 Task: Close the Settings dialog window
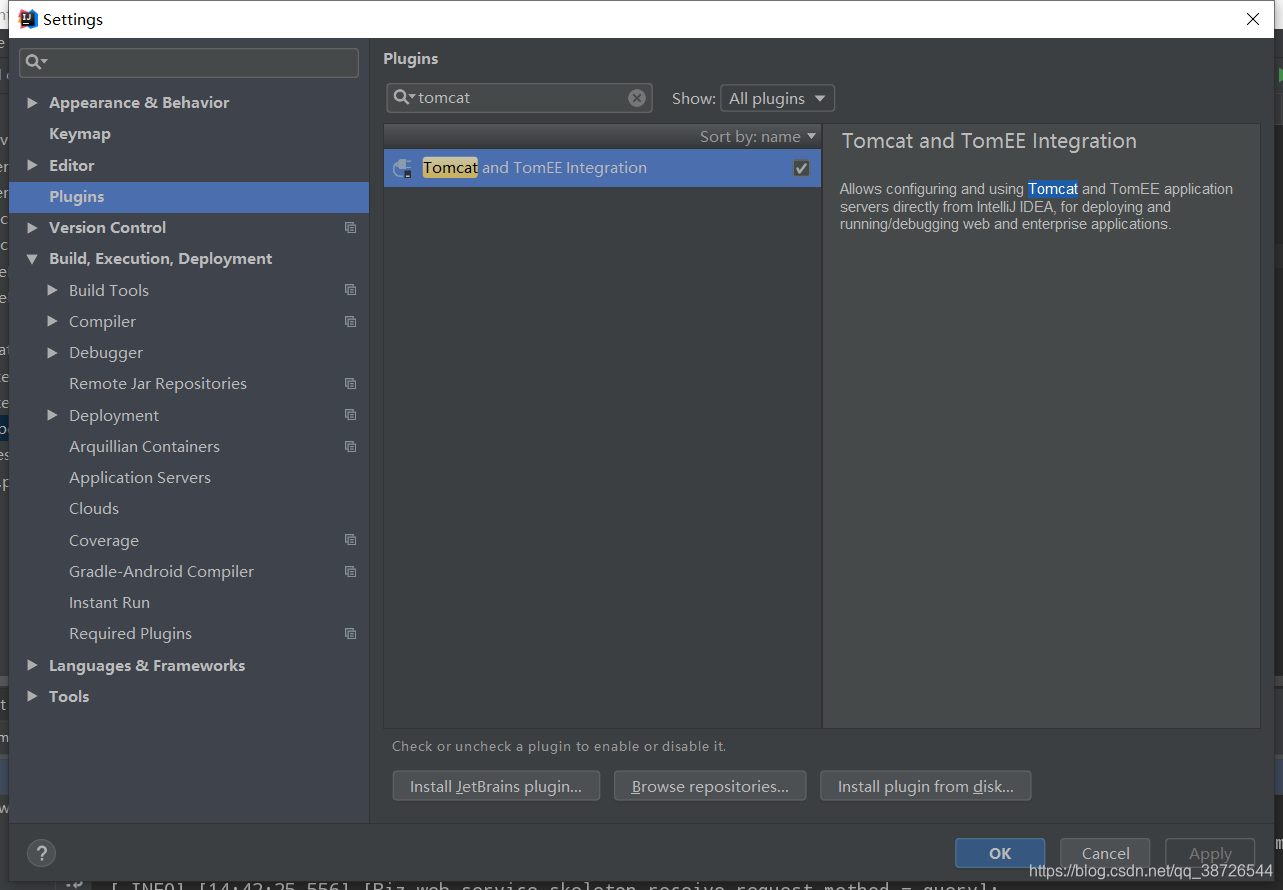click(x=1253, y=19)
